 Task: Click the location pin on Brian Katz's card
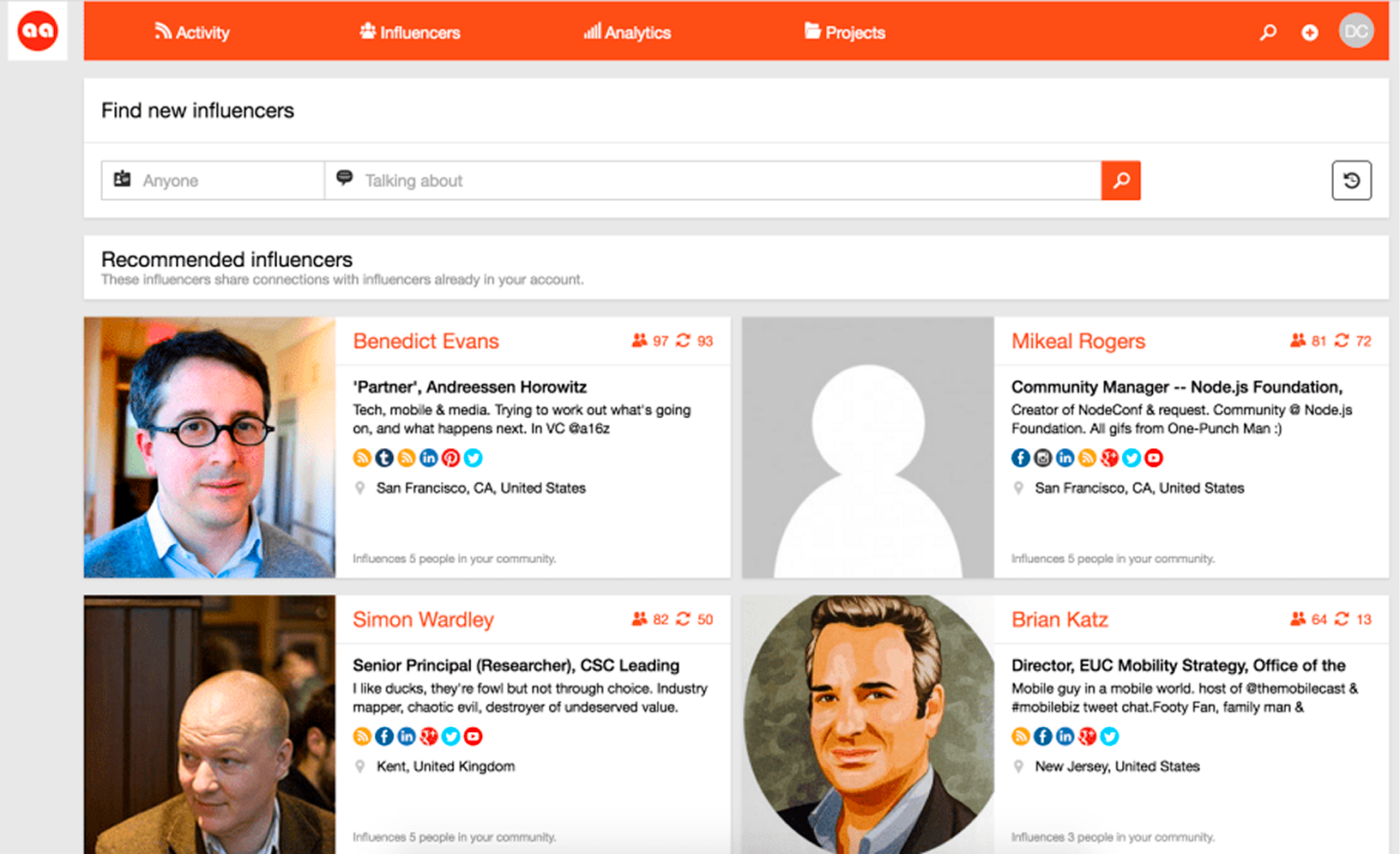tap(1018, 766)
